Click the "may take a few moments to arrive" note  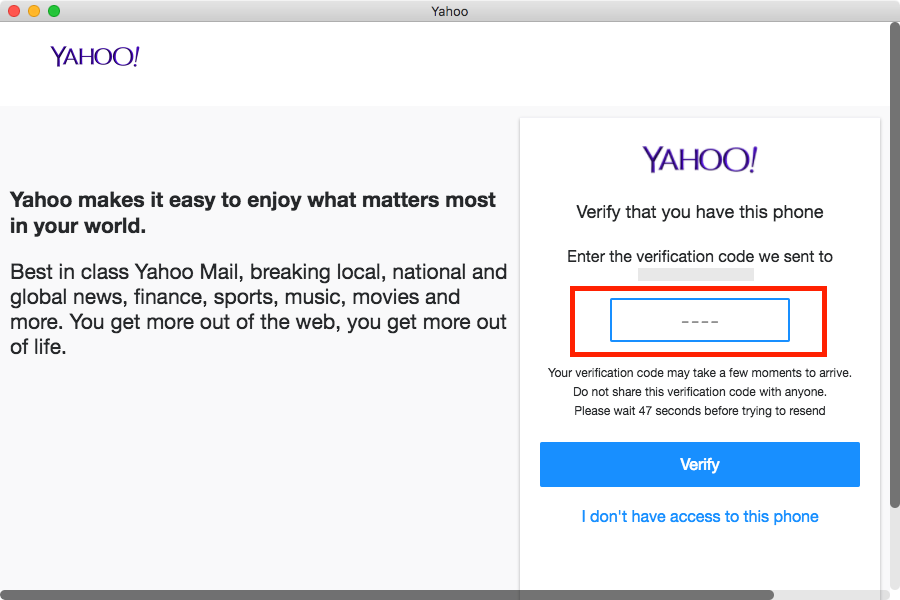point(700,373)
